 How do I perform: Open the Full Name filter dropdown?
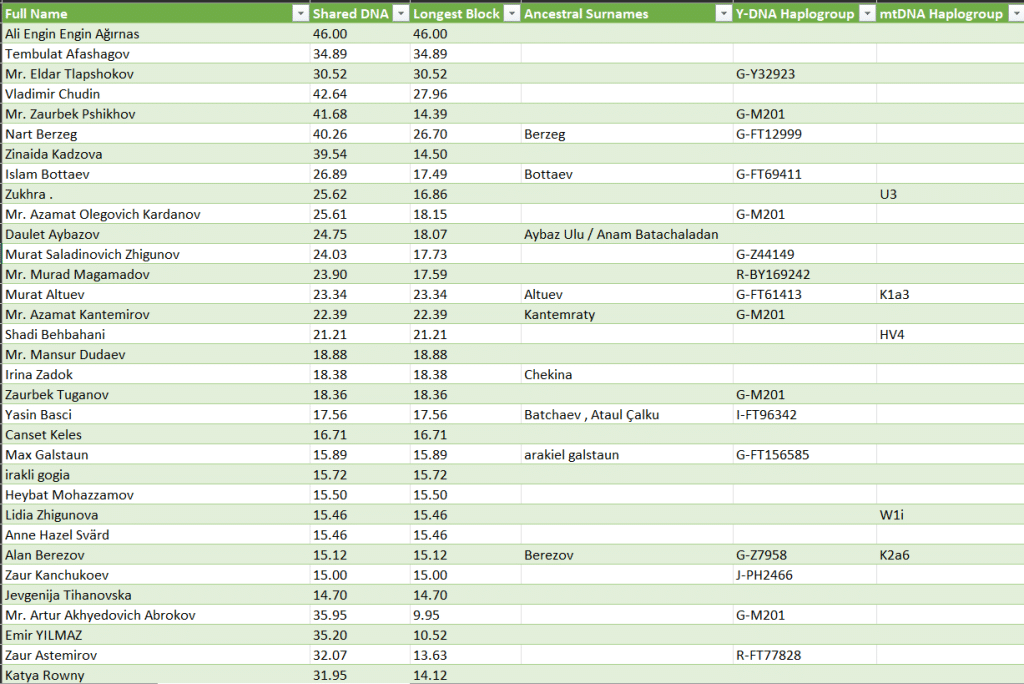point(299,14)
